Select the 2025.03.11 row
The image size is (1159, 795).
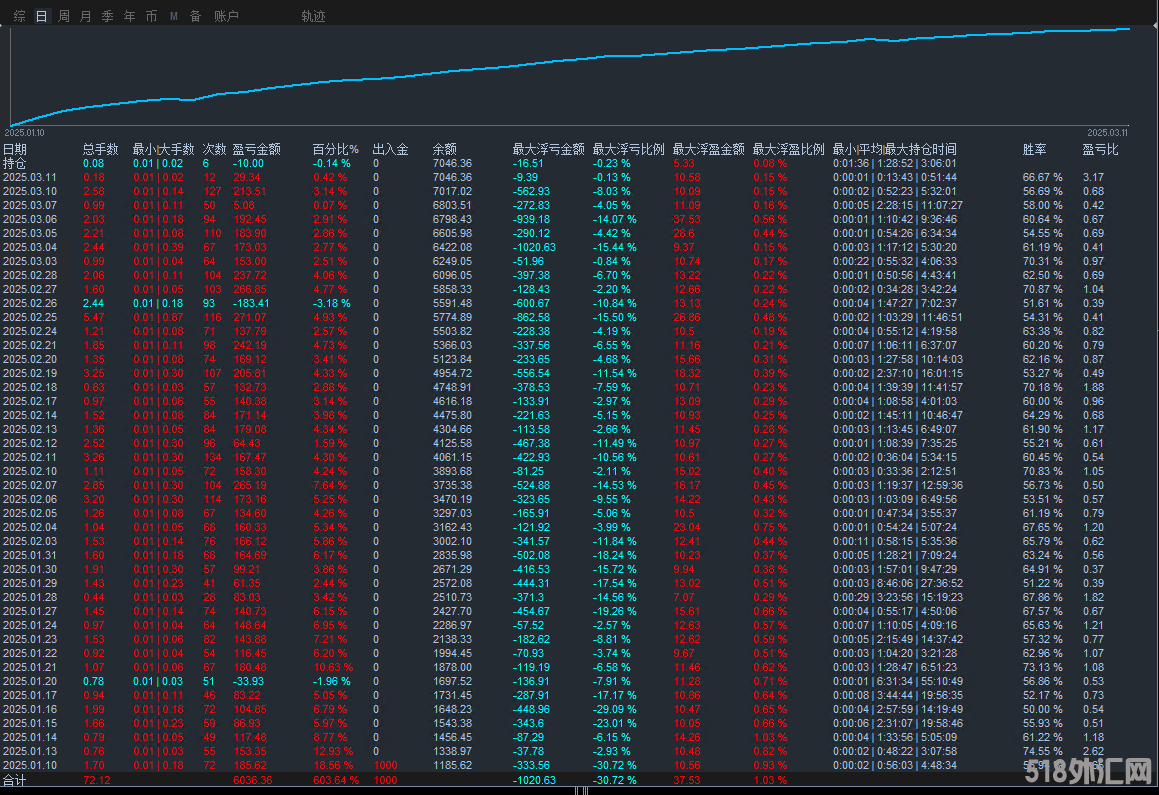30,177
